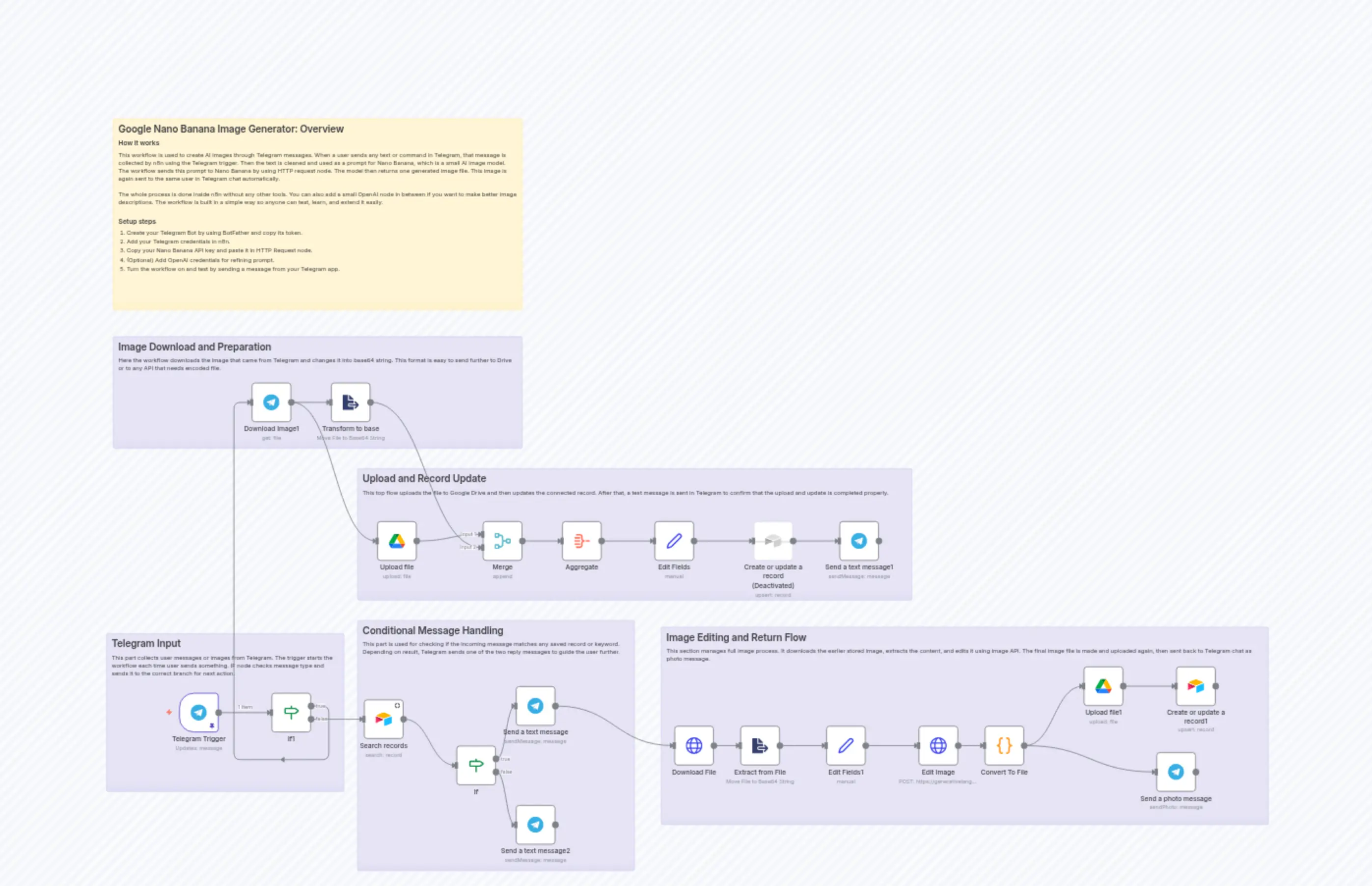Select the Upload file Google Drive icon
Viewport: 1372px width, 886px height.
[x=396, y=541]
